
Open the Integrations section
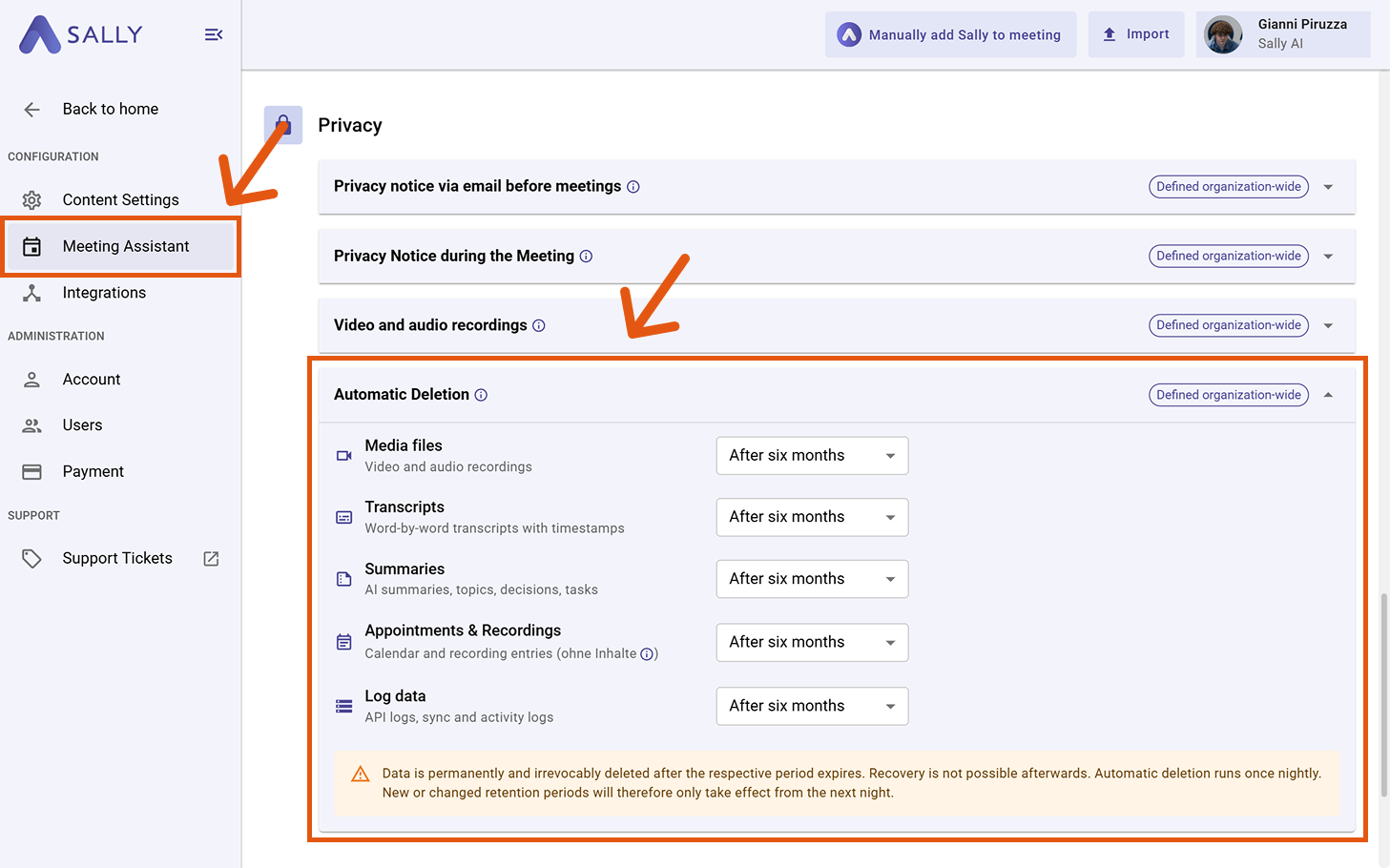coord(104,292)
